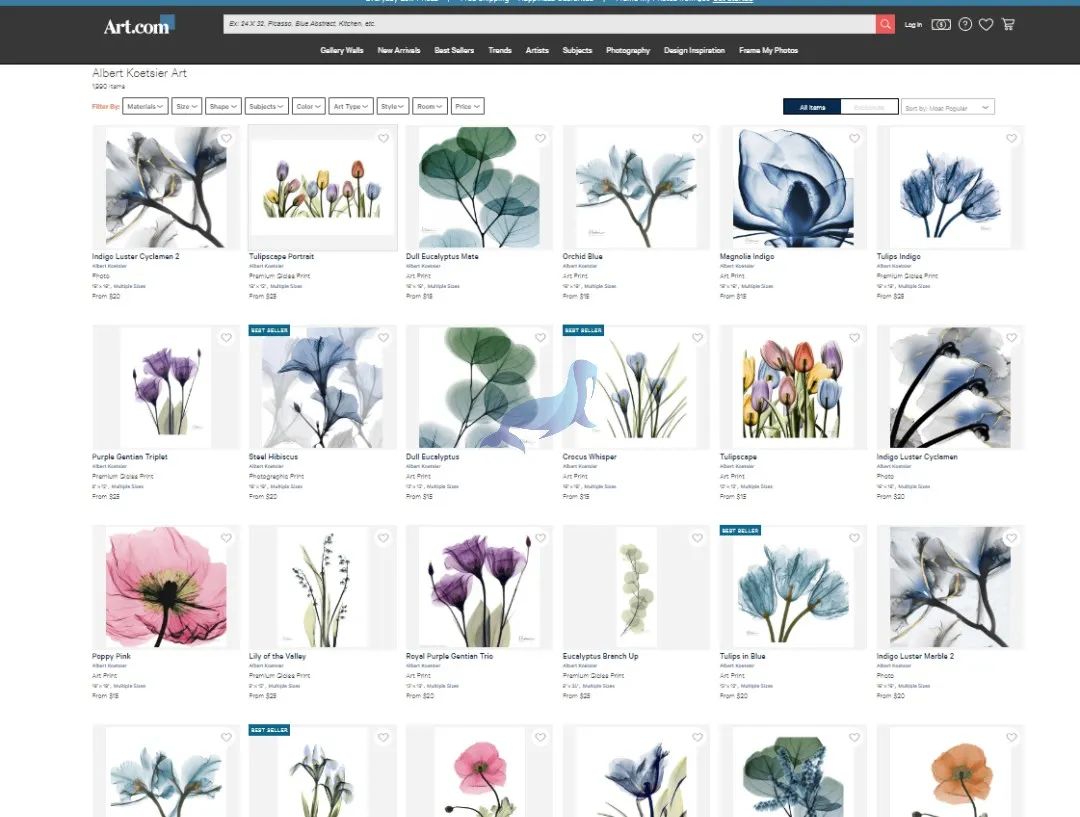Open the Orchid Blue artwork thumbnail
Screen dimensions: 1080x817
636,187
